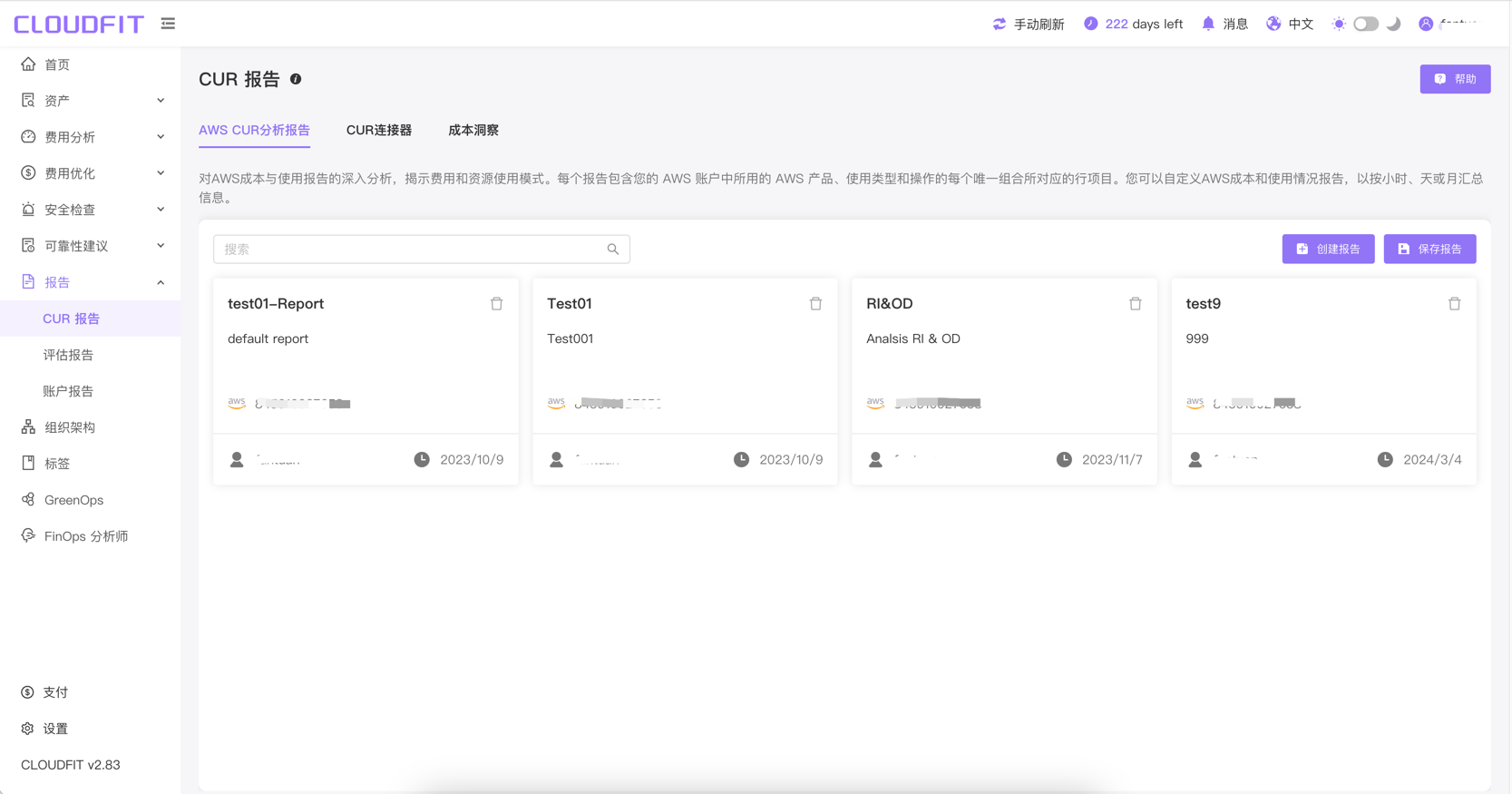Click the 保存报告 button
The image size is (1512, 794).
coord(1429,249)
